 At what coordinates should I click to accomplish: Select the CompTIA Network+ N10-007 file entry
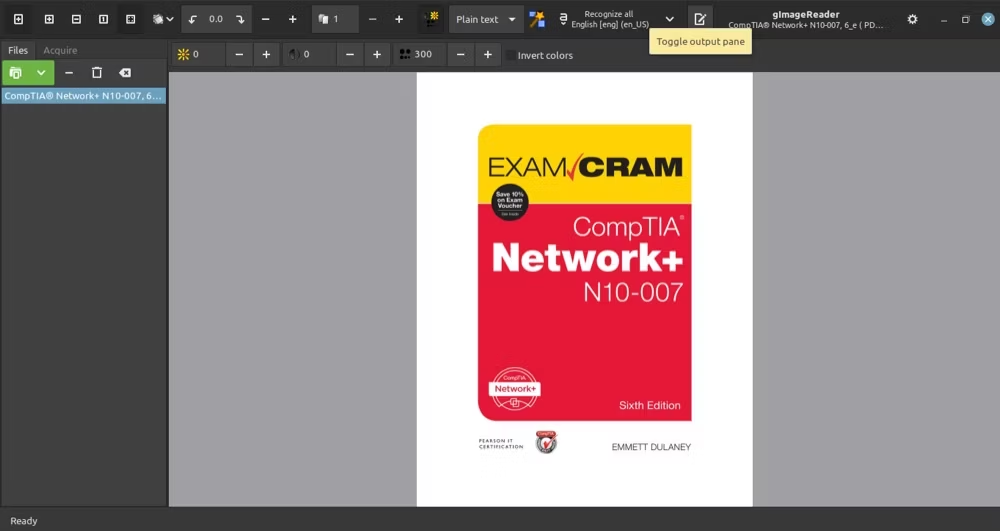point(84,96)
